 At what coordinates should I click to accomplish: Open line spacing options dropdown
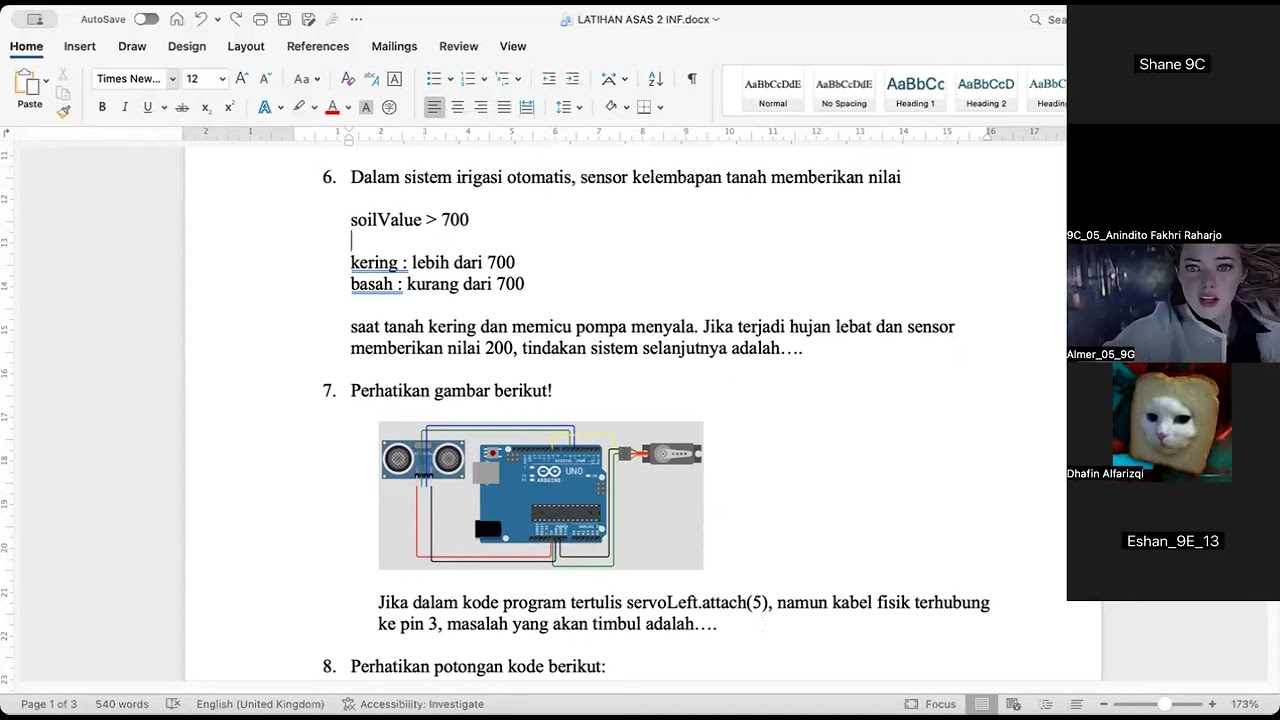[x=581, y=107]
